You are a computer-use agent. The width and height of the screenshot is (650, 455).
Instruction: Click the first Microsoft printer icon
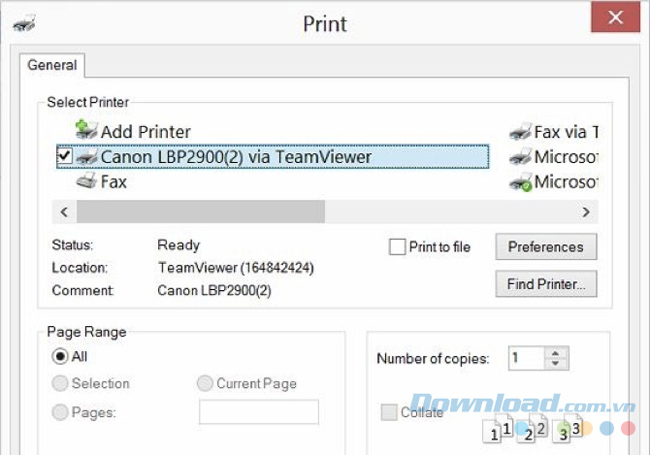coord(520,157)
